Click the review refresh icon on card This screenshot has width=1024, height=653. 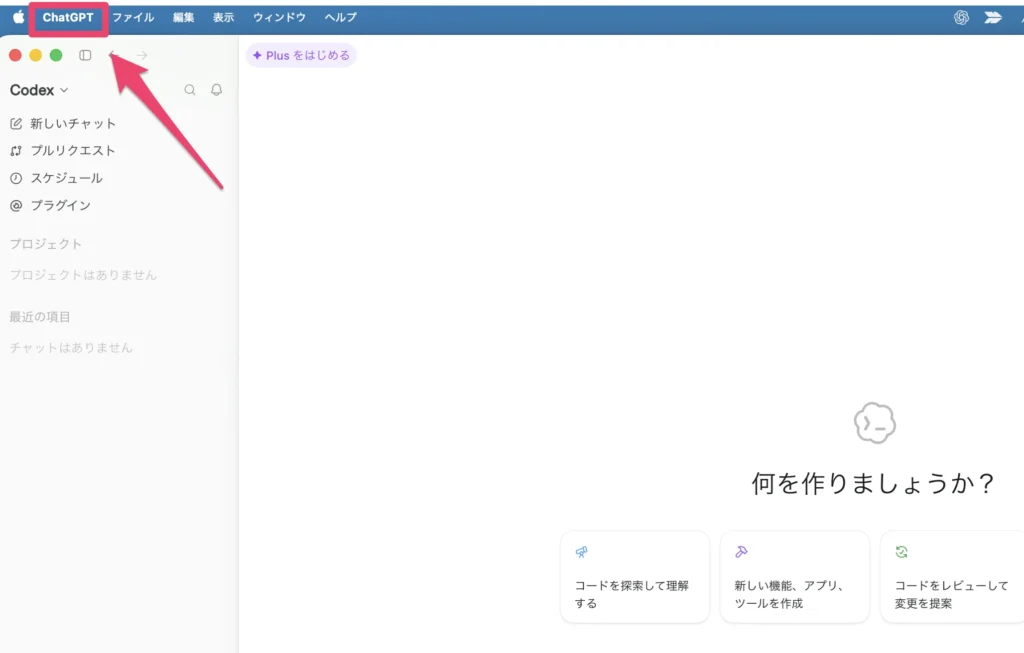[902, 552]
